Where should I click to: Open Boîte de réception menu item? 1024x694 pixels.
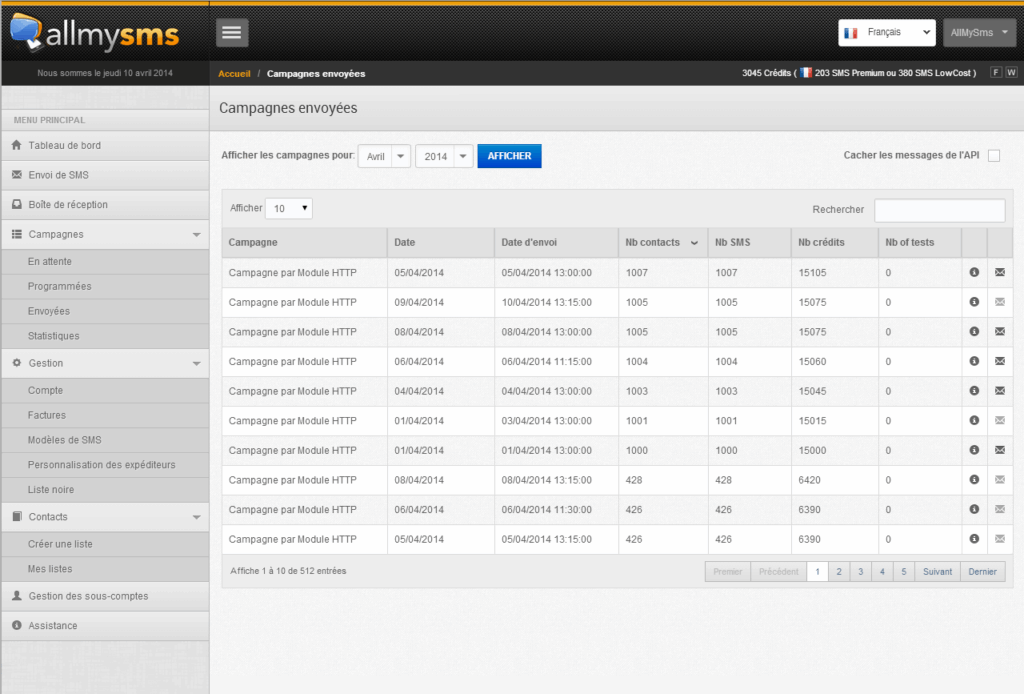pyautogui.click(x=105, y=204)
